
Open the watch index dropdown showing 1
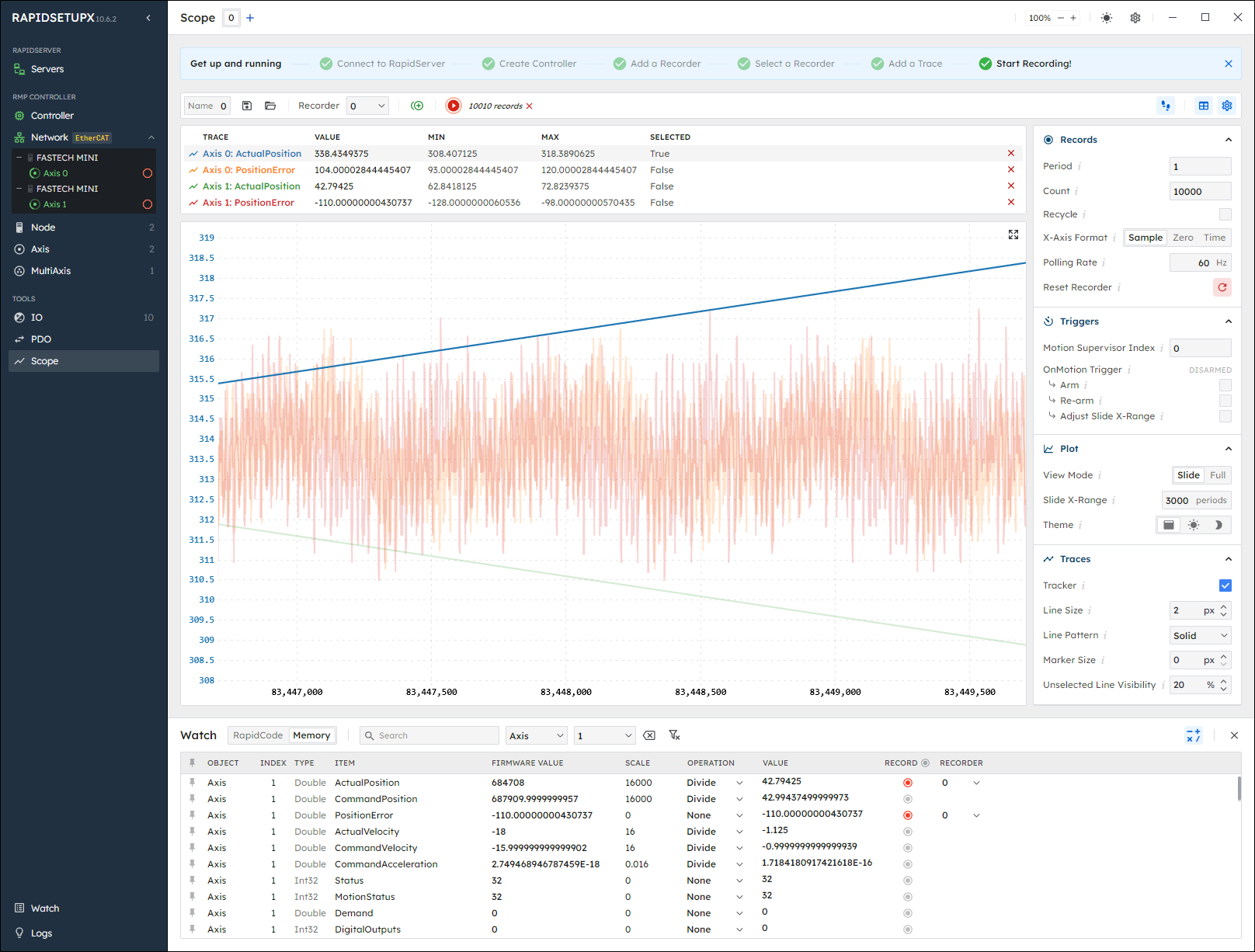(605, 735)
